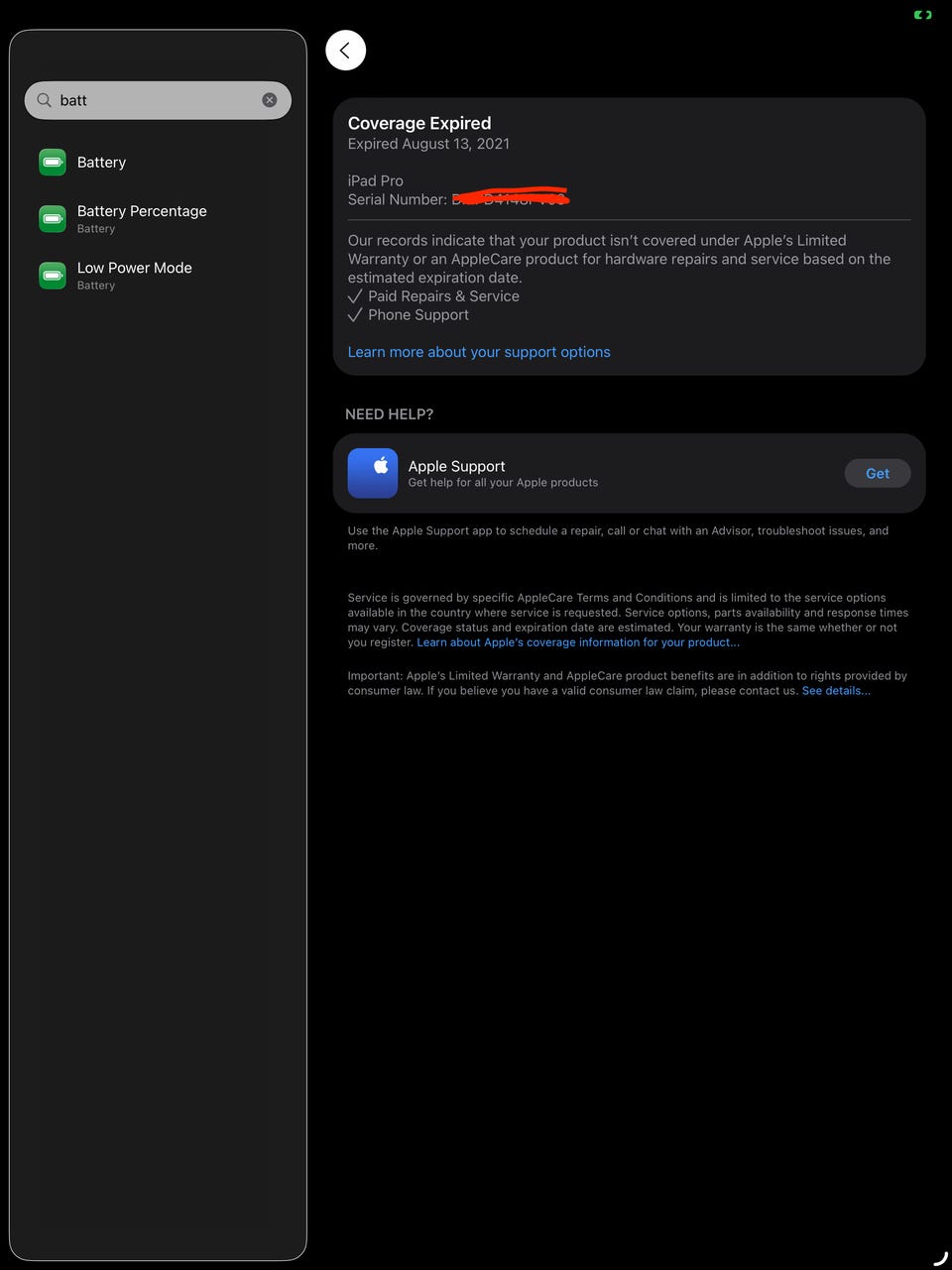
Task: Open the Apple Support app title
Action: [456, 466]
